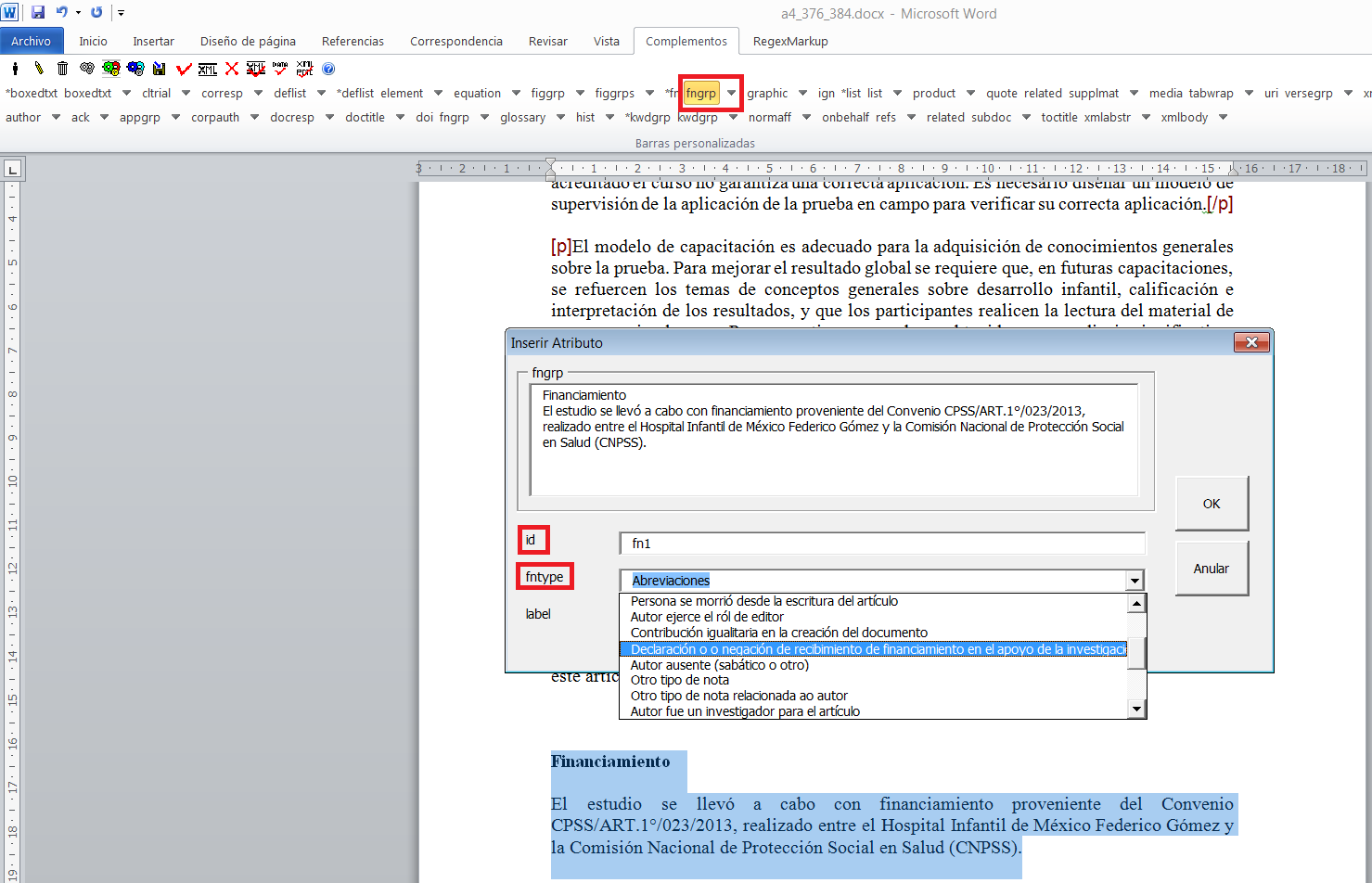The width and height of the screenshot is (1372, 883).
Task: Click the save floppy disk with arrow icon
Action: pyautogui.click(x=160, y=69)
